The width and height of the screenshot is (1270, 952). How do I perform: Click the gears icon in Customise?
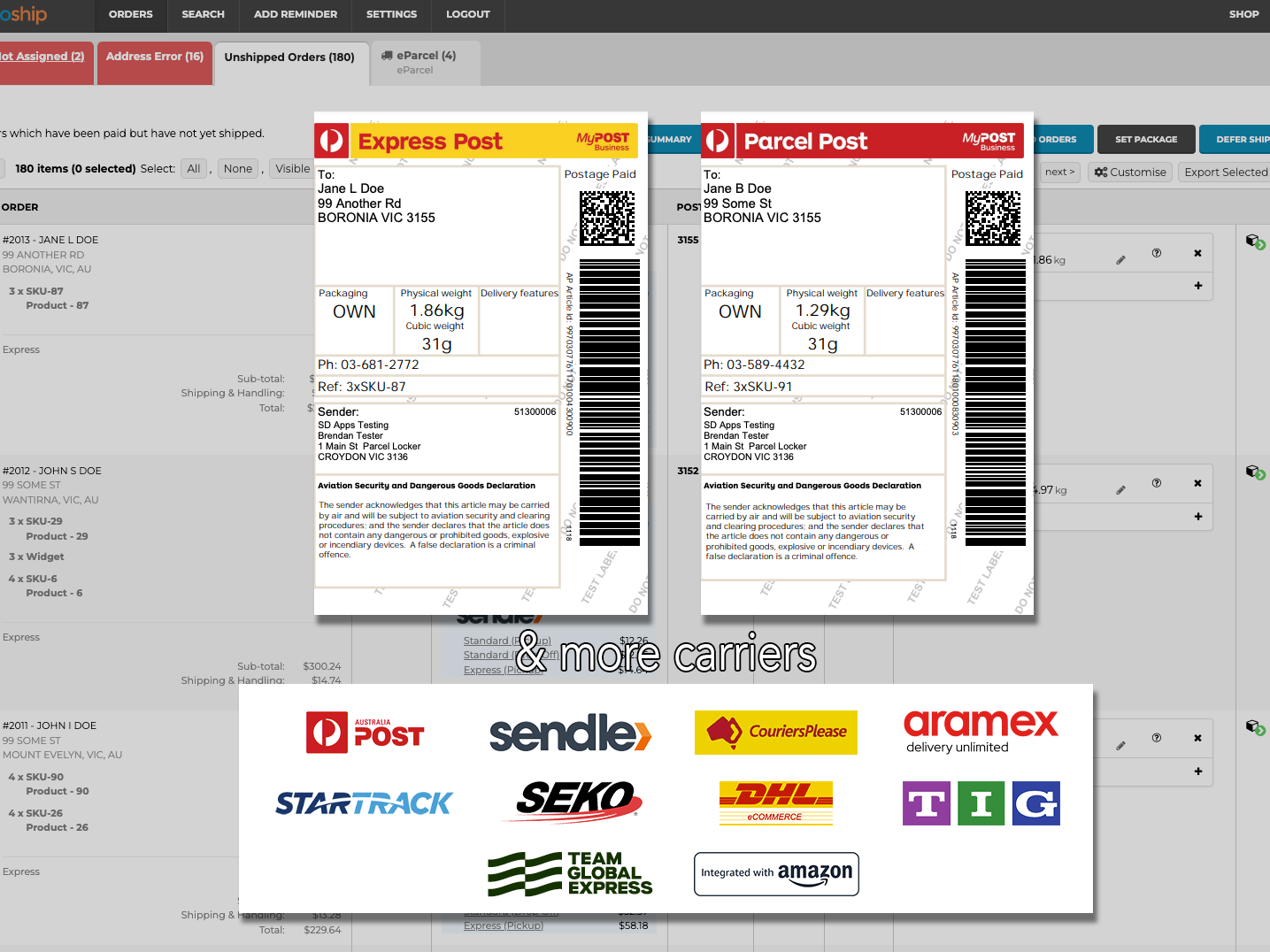[x=1101, y=173]
